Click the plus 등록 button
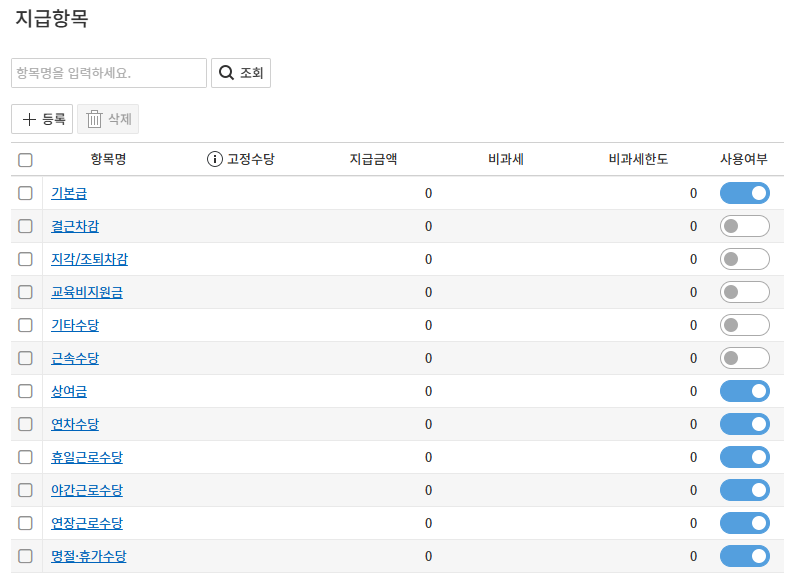Viewport: 792px width, 582px height. click(x=42, y=119)
